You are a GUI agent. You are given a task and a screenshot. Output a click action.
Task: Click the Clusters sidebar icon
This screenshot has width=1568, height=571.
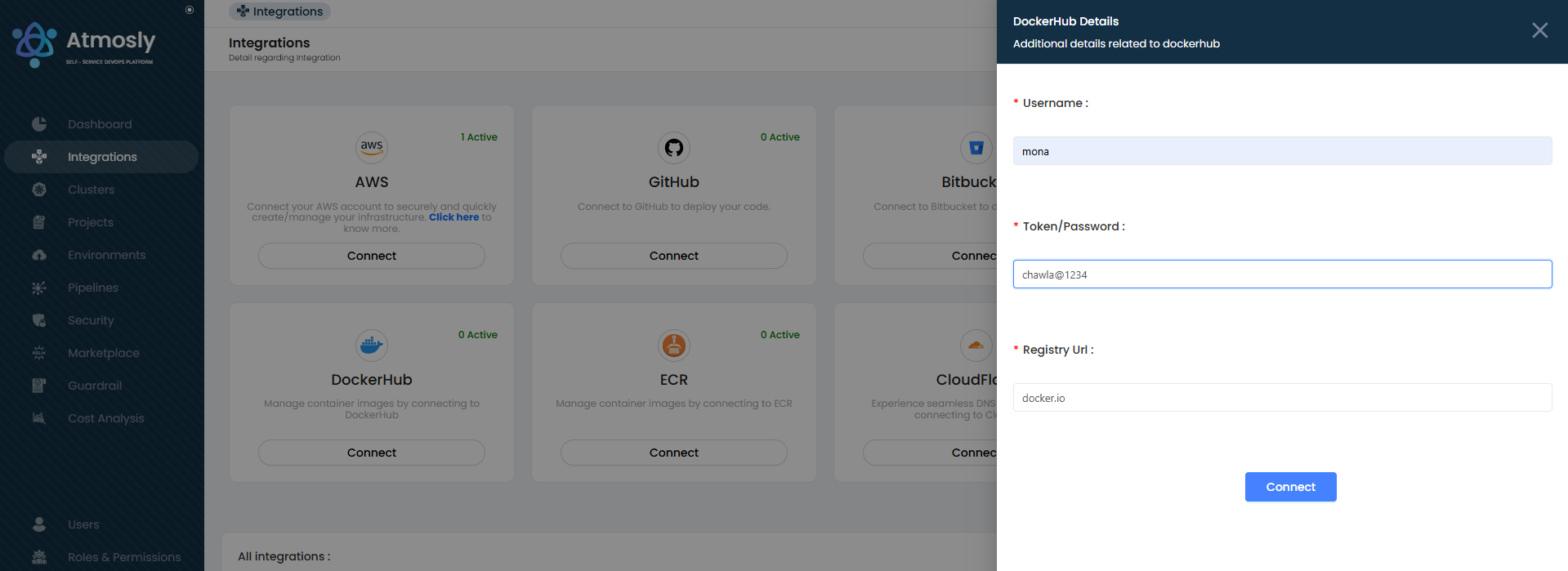click(x=39, y=190)
